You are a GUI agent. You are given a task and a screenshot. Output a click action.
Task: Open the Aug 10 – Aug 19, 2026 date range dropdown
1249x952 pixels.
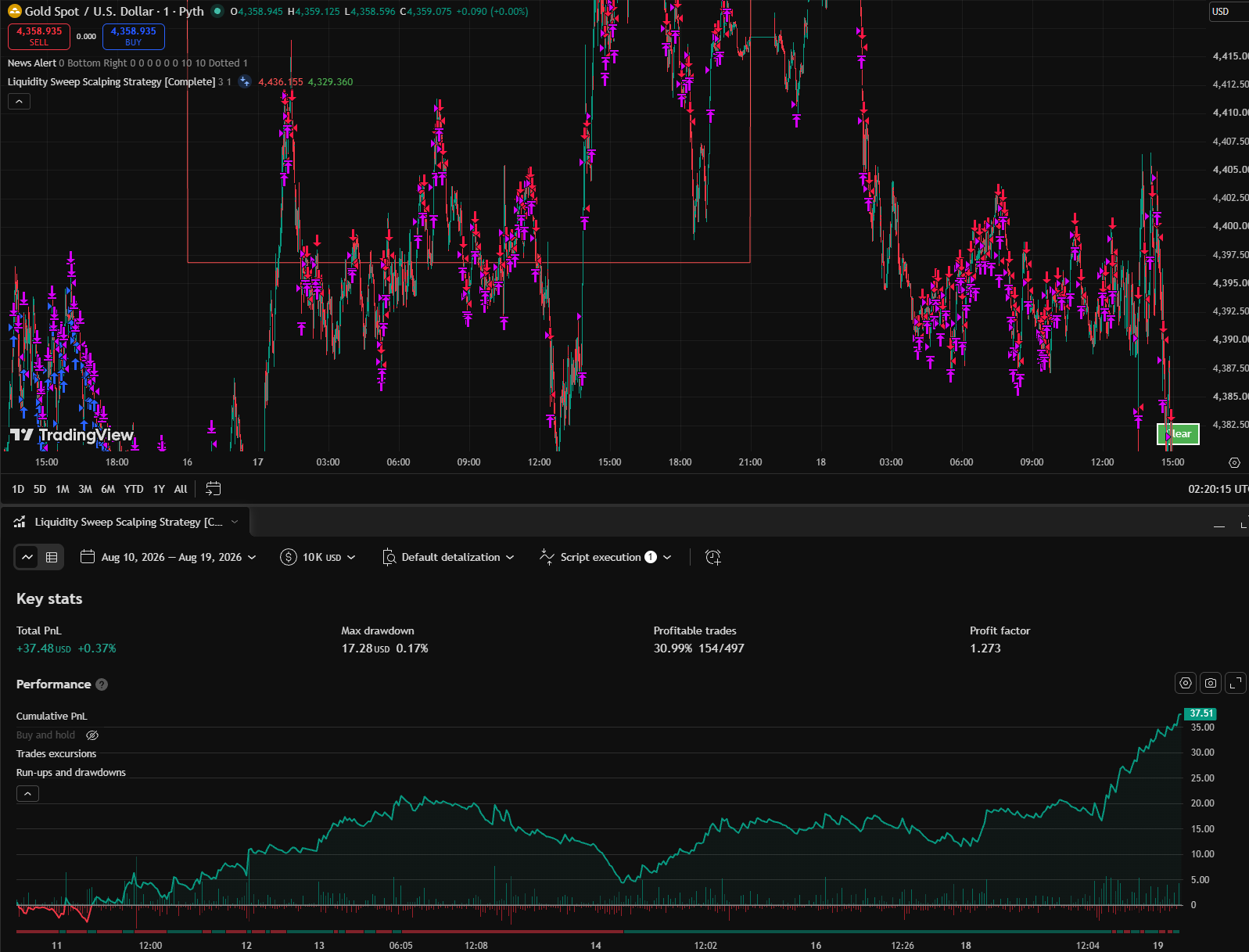[x=168, y=557]
